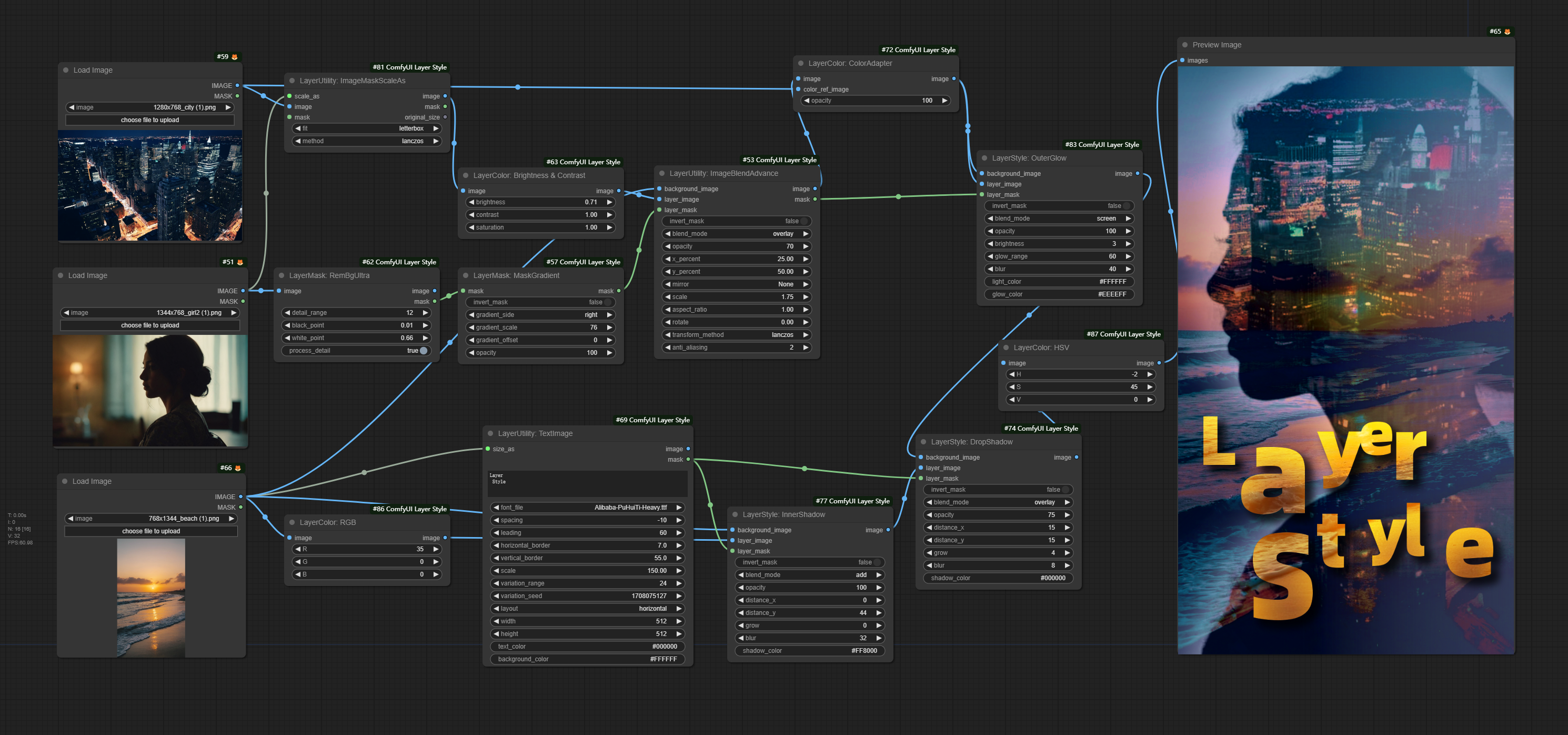
Task: Click choose file to upload for beach image
Action: 150,531
